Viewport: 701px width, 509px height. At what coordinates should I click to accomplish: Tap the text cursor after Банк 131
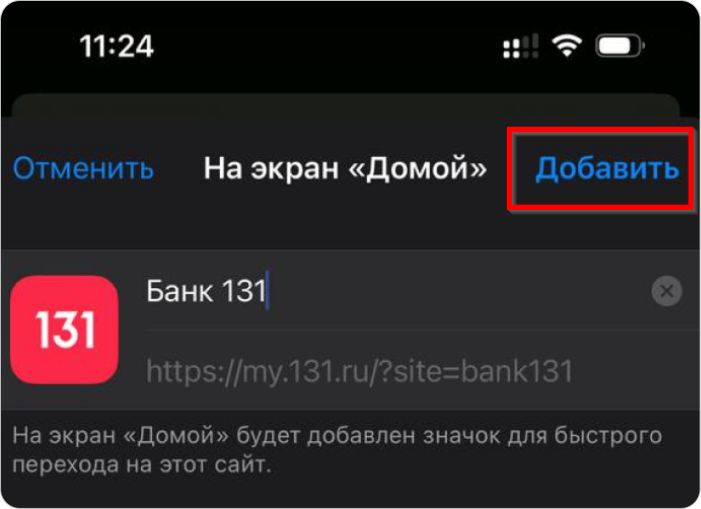[267, 290]
